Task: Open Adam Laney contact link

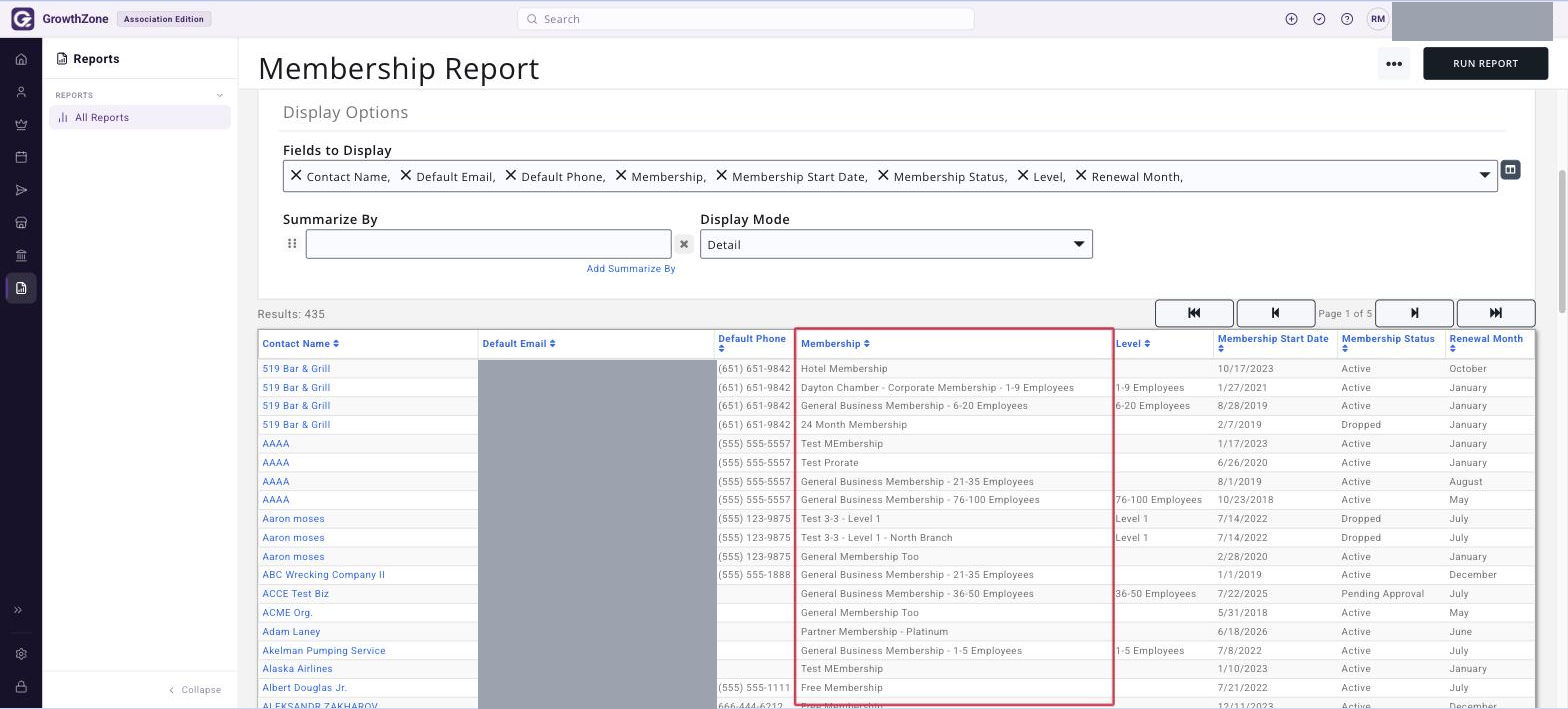Action: coord(291,632)
